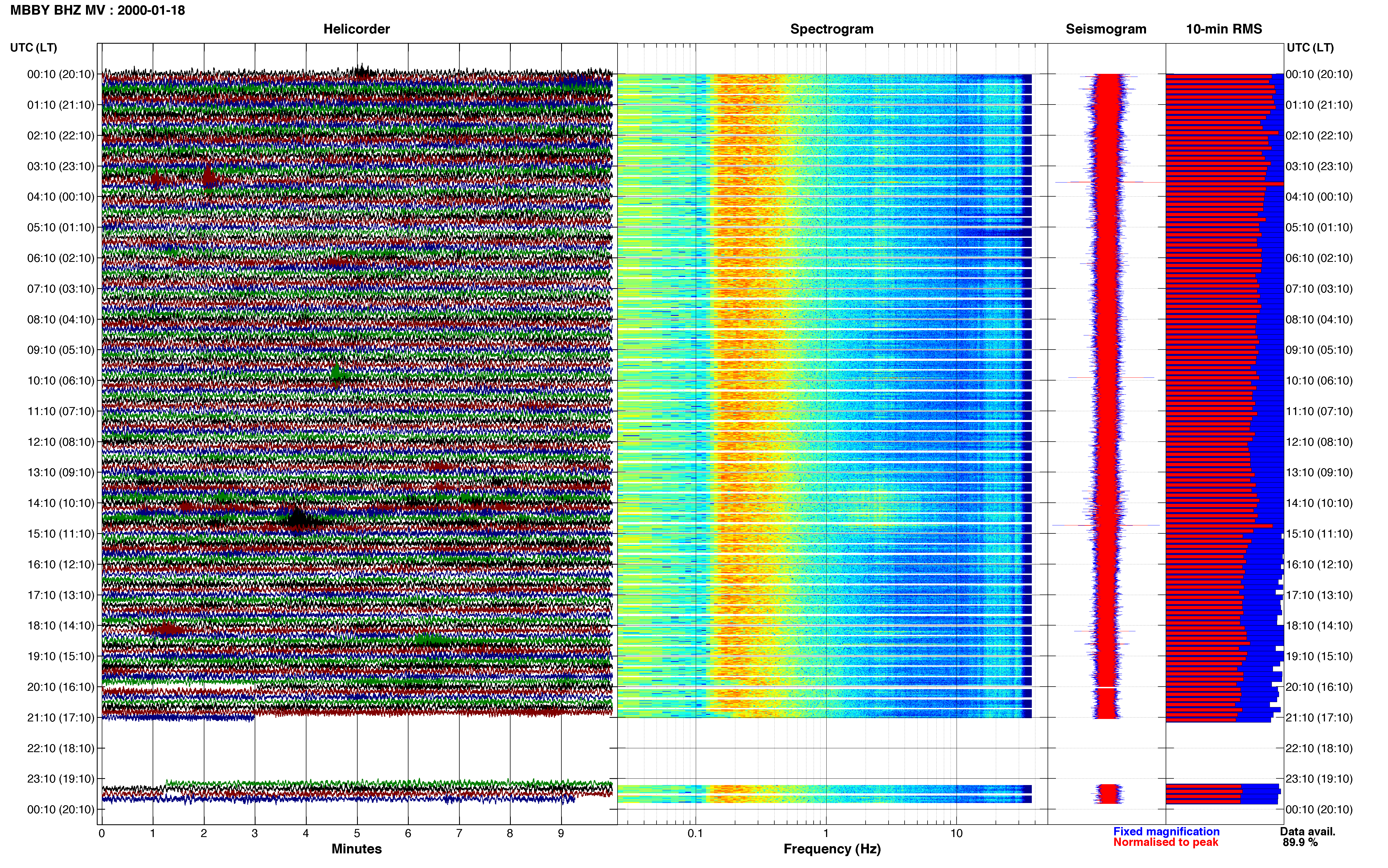Click left time label '23:10 (19:10)'
1388x868 pixels.
(61, 778)
